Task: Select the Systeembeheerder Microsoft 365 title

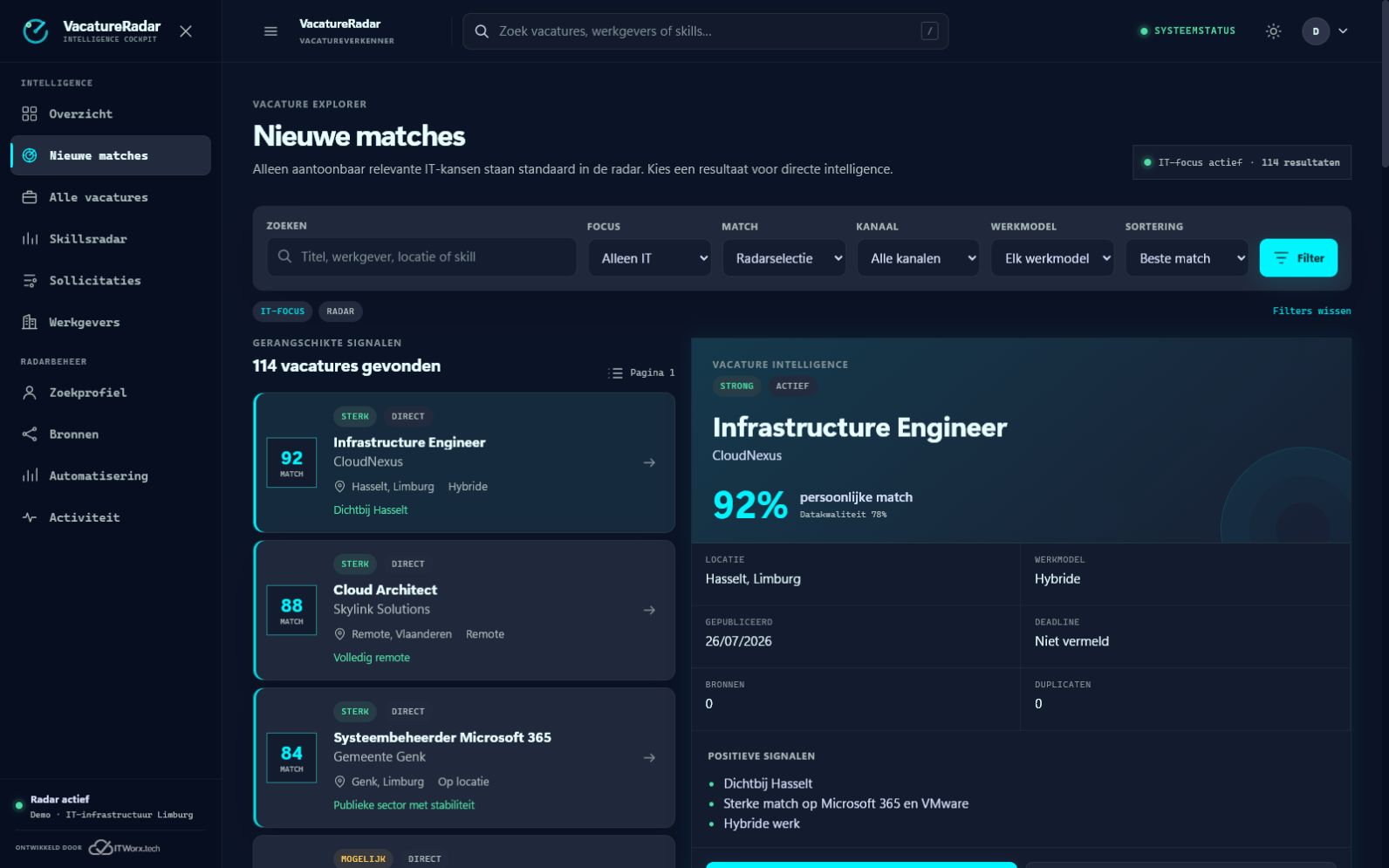Action: [x=442, y=738]
